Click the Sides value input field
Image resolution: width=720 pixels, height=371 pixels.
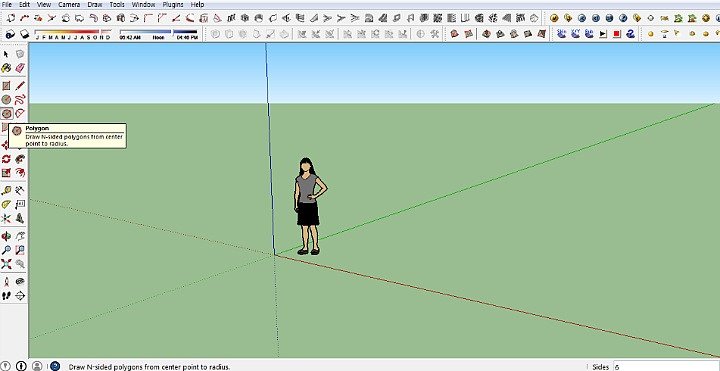tap(666, 367)
